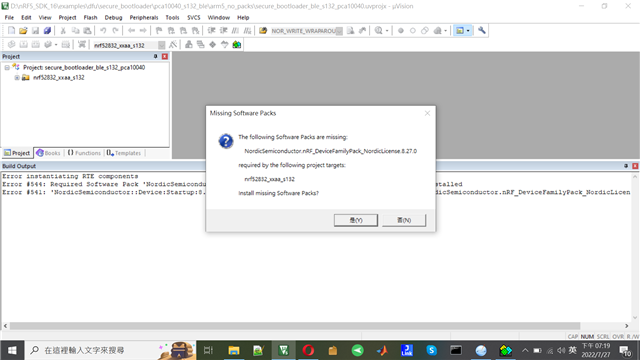Image resolution: width=640 pixels, height=360 pixels.
Task: Click the Manage Run-Time Environment diamond icon
Action: 213,44
